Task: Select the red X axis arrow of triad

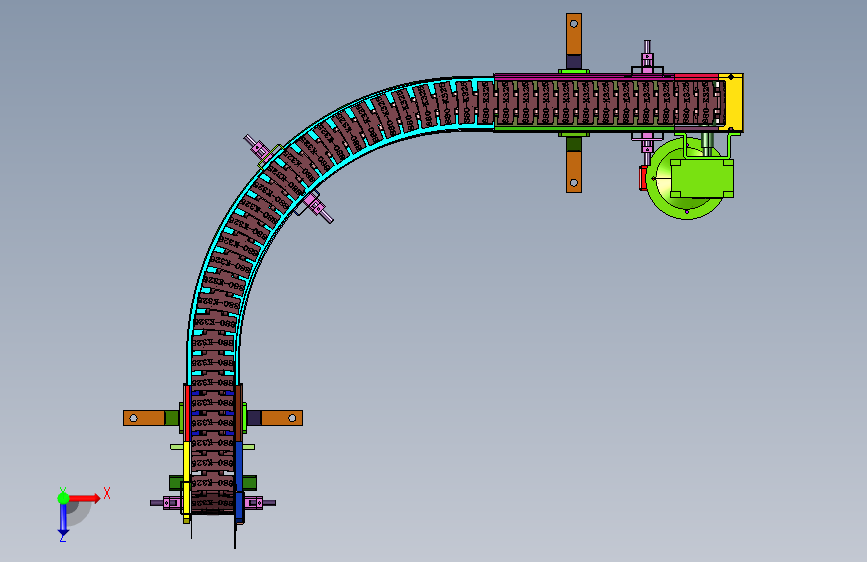Action: click(86, 498)
